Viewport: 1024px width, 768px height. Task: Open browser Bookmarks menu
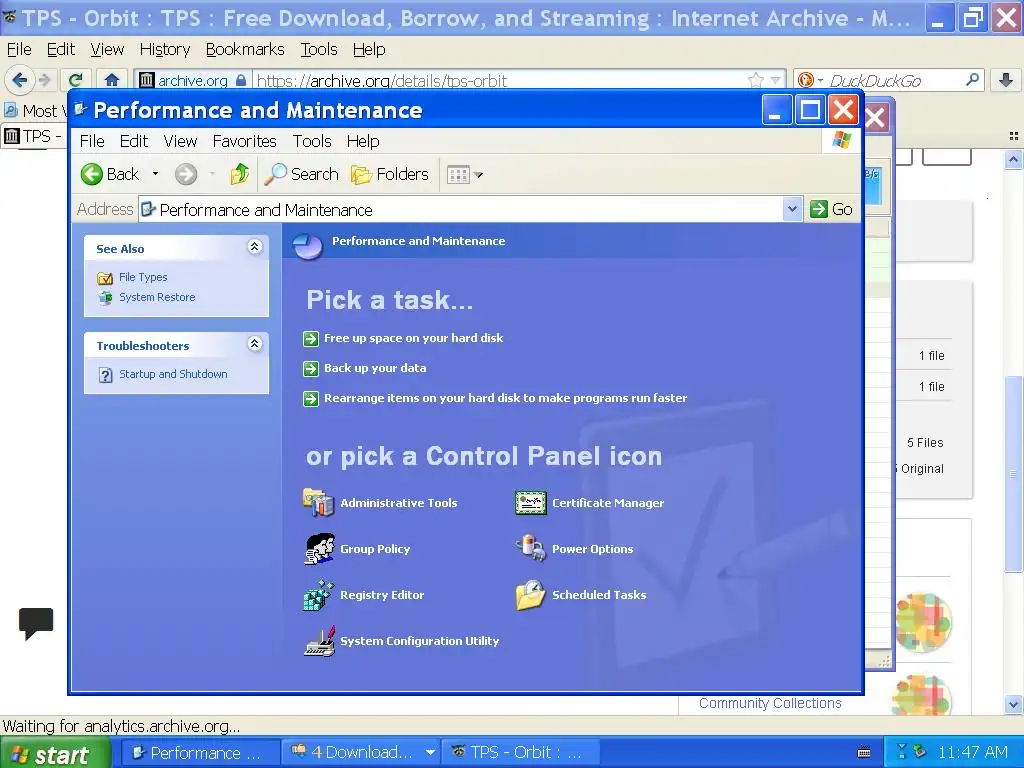tap(245, 50)
